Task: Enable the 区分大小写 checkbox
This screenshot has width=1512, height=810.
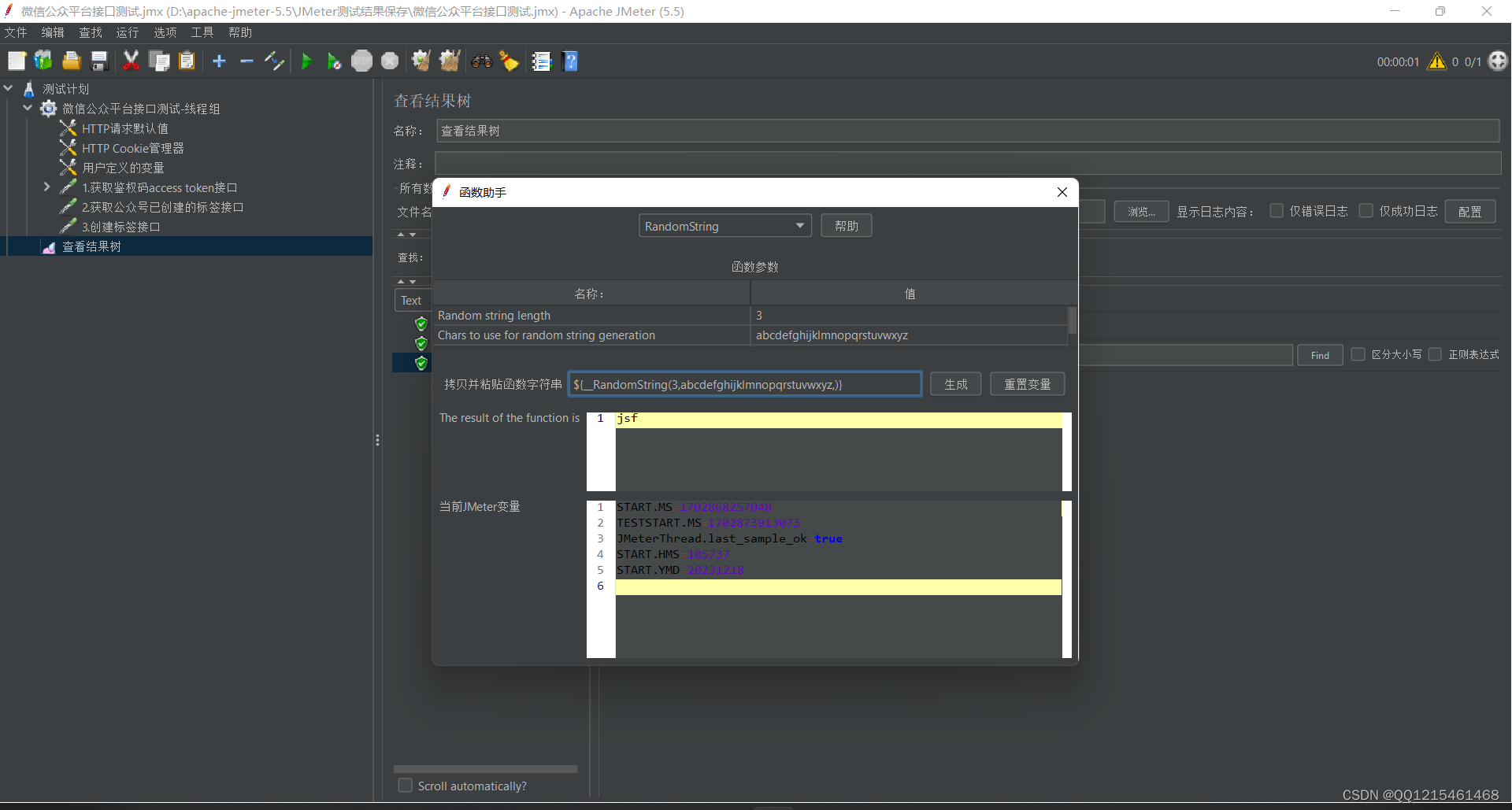Action: click(x=1358, y=354)
